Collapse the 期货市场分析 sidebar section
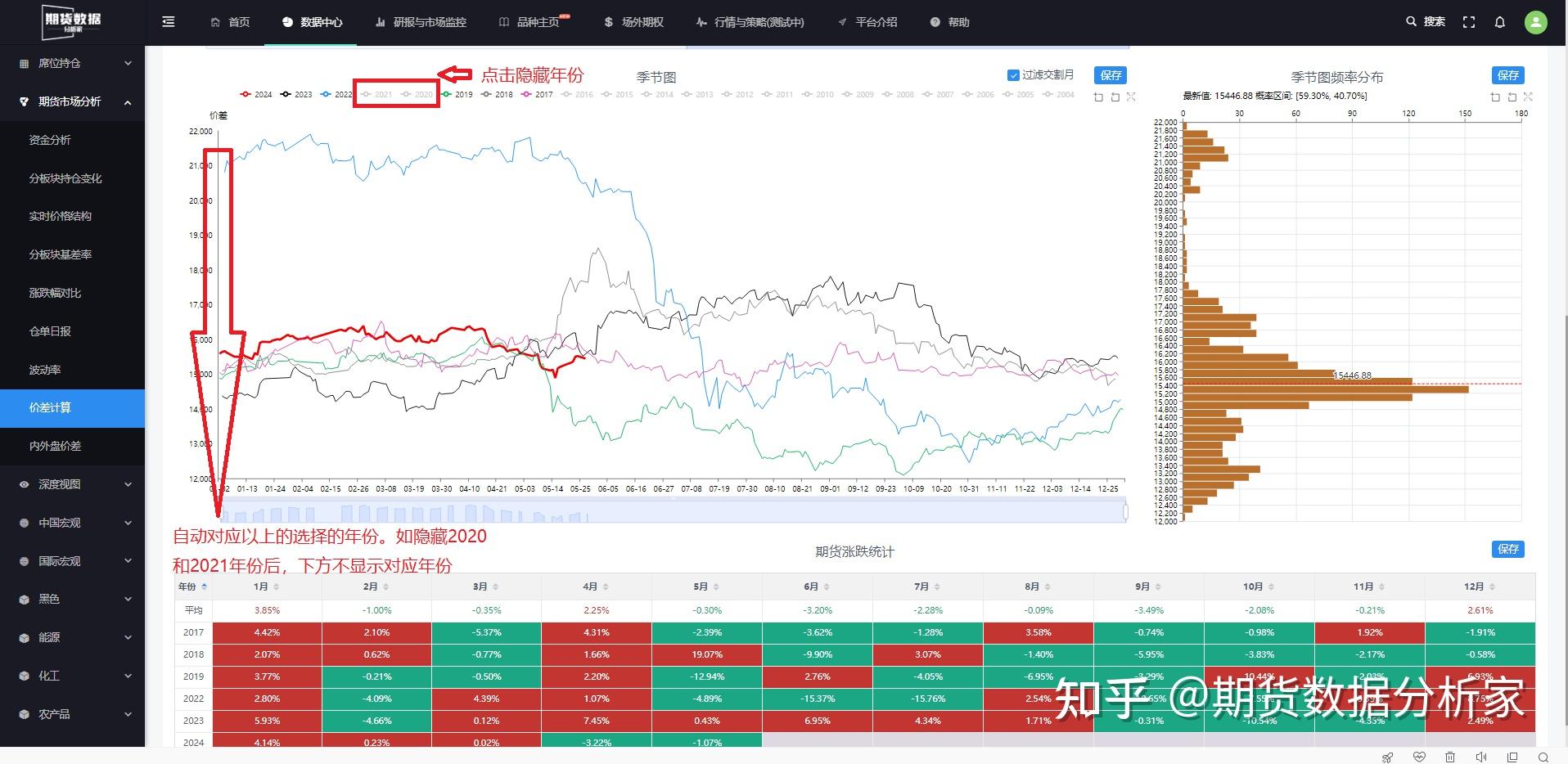This screenshot has height=764, width=1568. tap(72, 101)
